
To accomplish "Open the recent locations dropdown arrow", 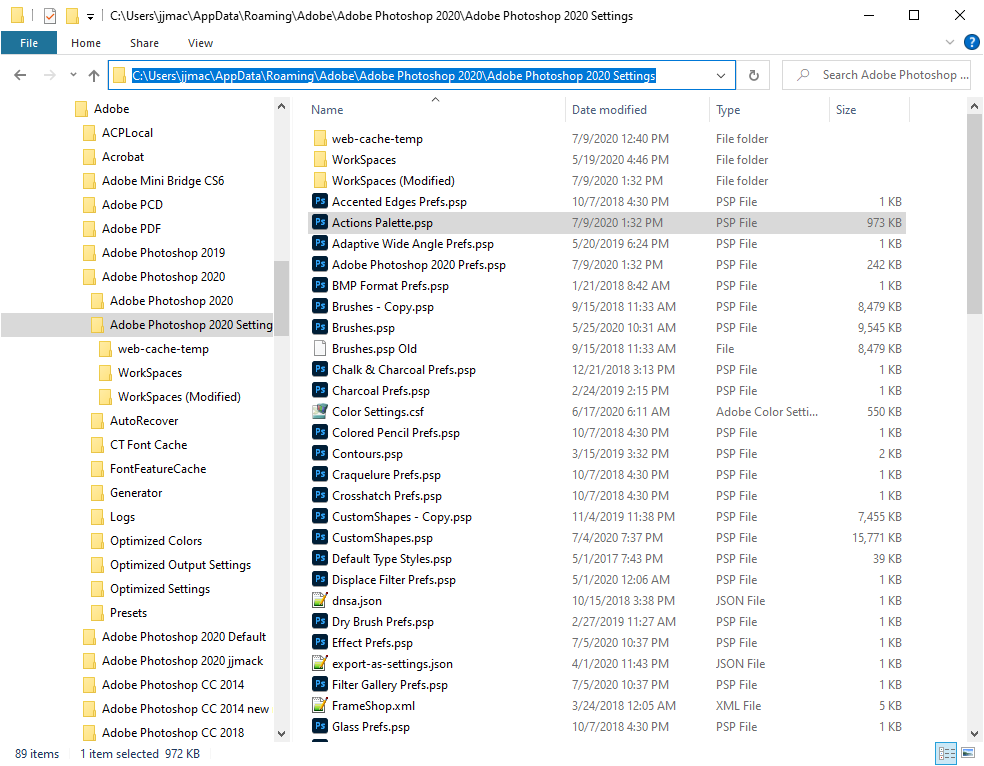I will click(x=73, y=75).
